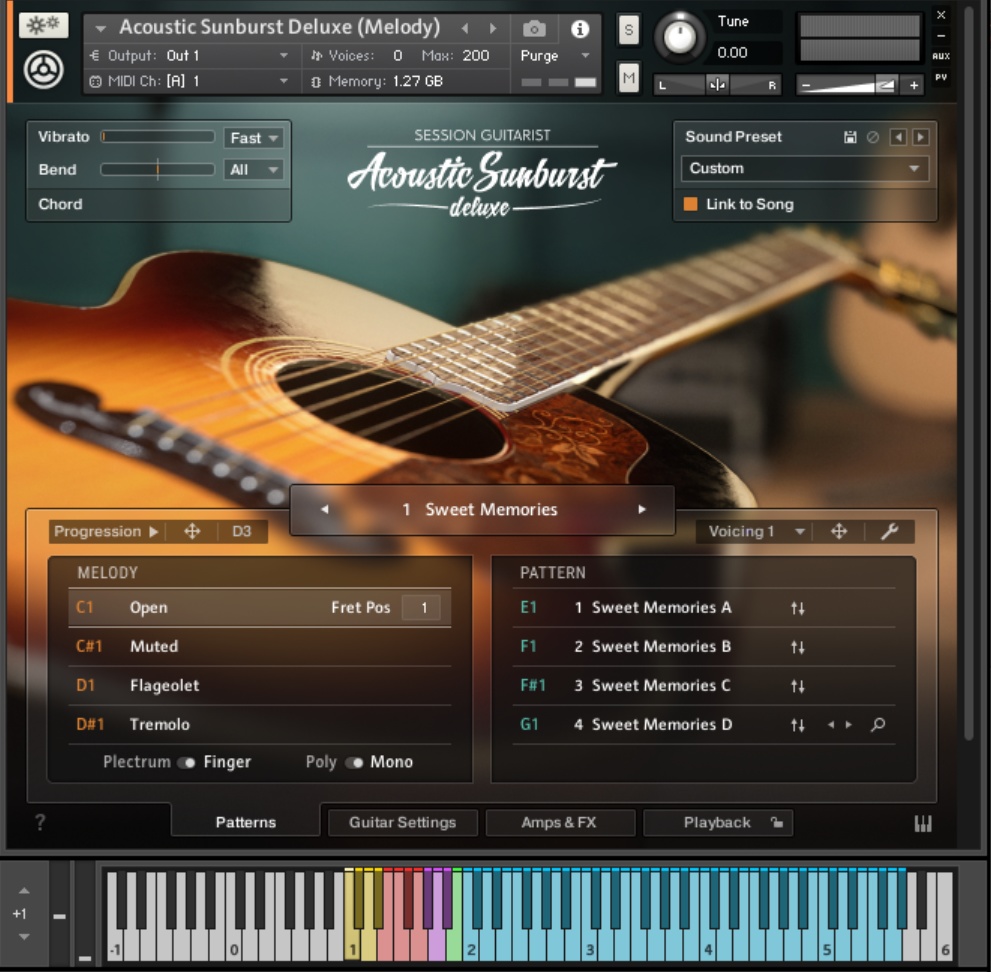This screenshot has width=991, height=972.
Task: Open the instrument info icon
Action: coord(580,29)
